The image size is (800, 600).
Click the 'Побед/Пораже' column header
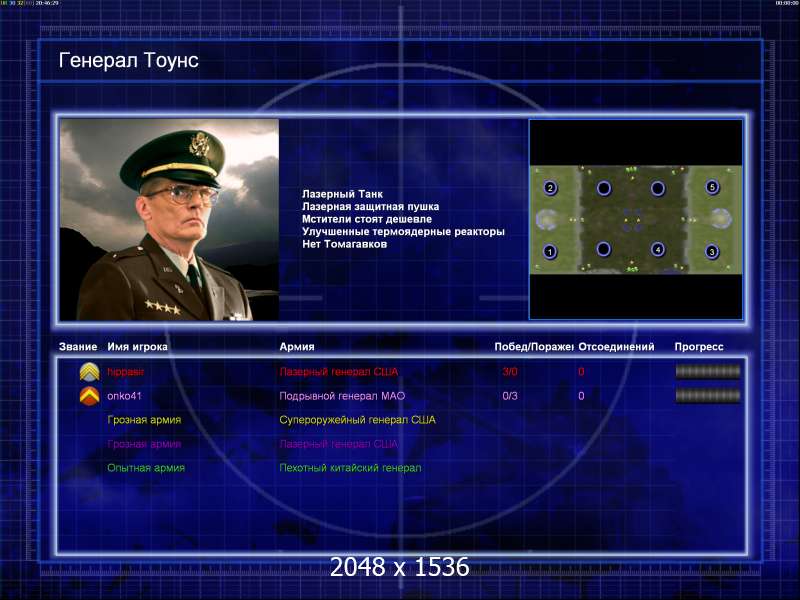(x=534, y=347)
